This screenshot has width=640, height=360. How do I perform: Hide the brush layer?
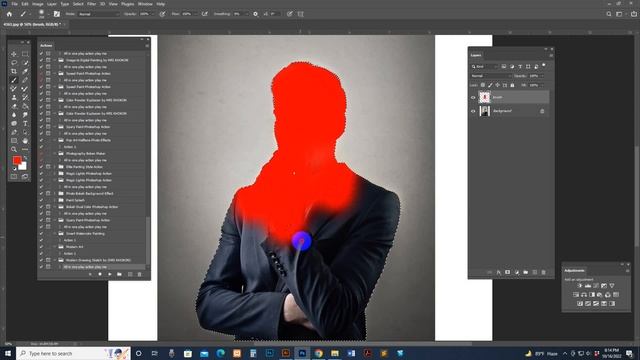click(473, 98)
